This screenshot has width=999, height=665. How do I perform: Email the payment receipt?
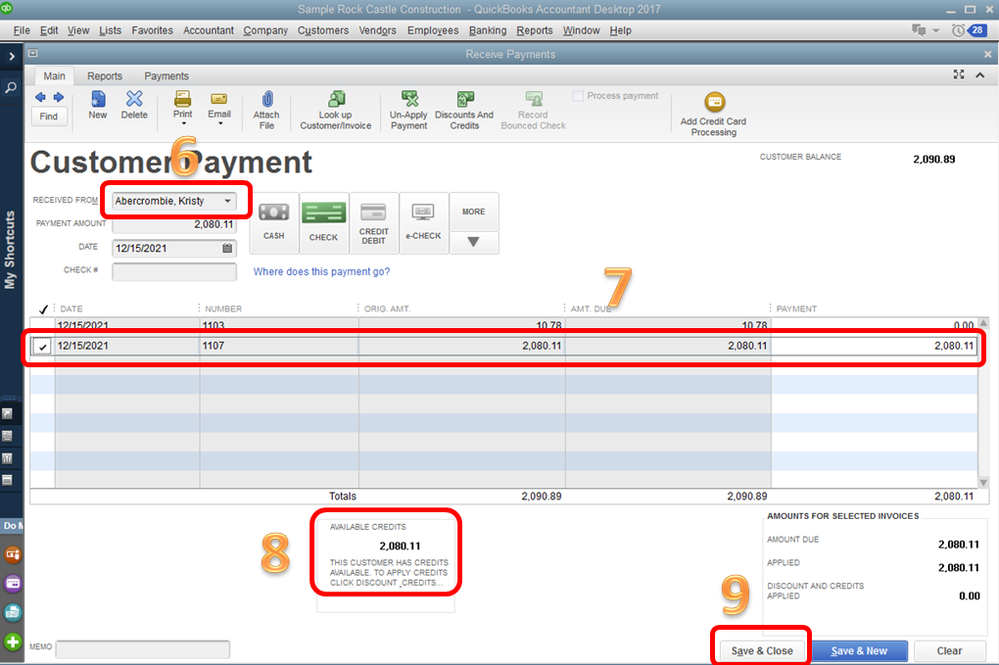(219, 104)
